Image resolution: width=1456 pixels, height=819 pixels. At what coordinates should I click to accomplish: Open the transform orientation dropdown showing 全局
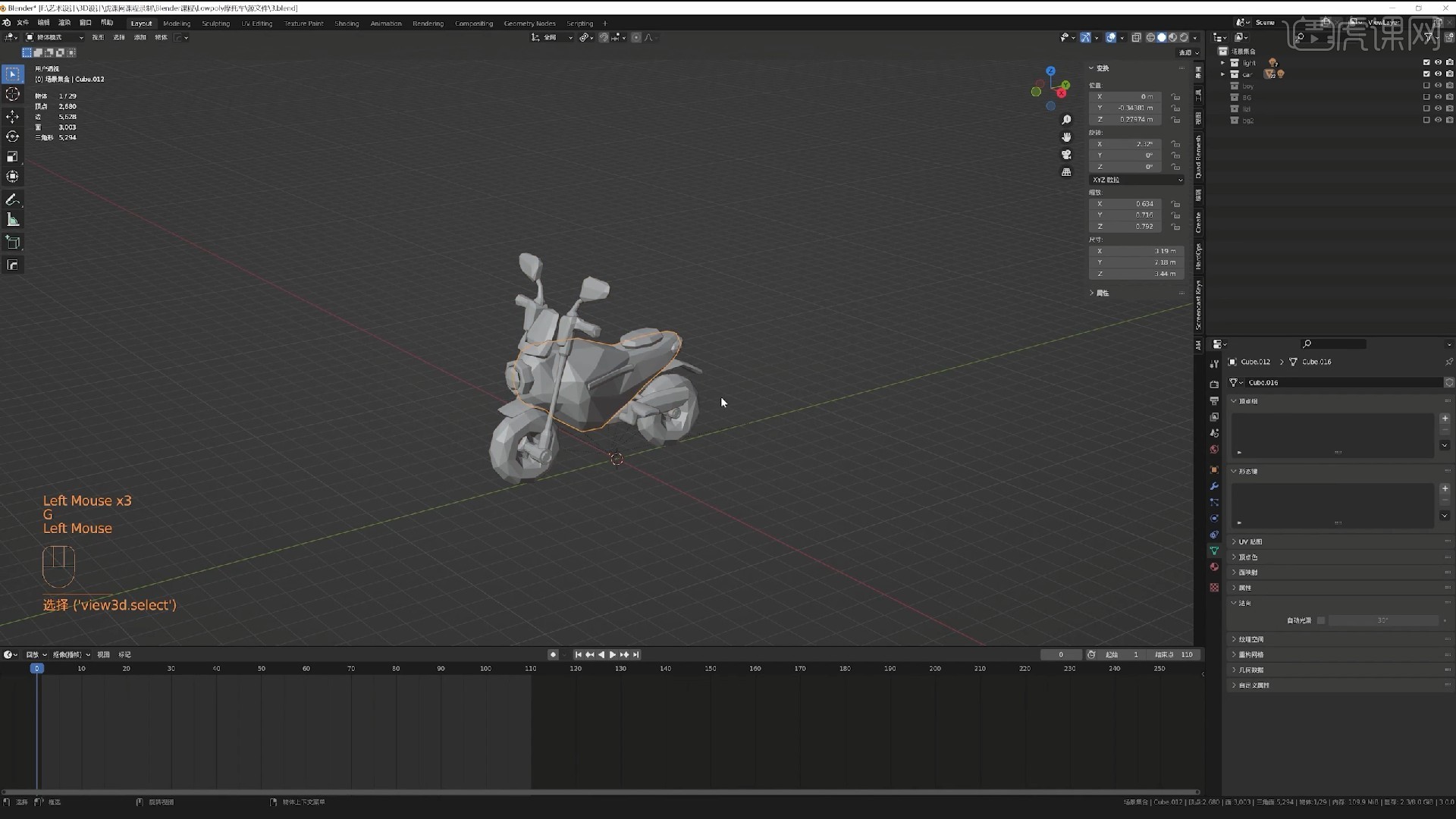pos(551,37)
